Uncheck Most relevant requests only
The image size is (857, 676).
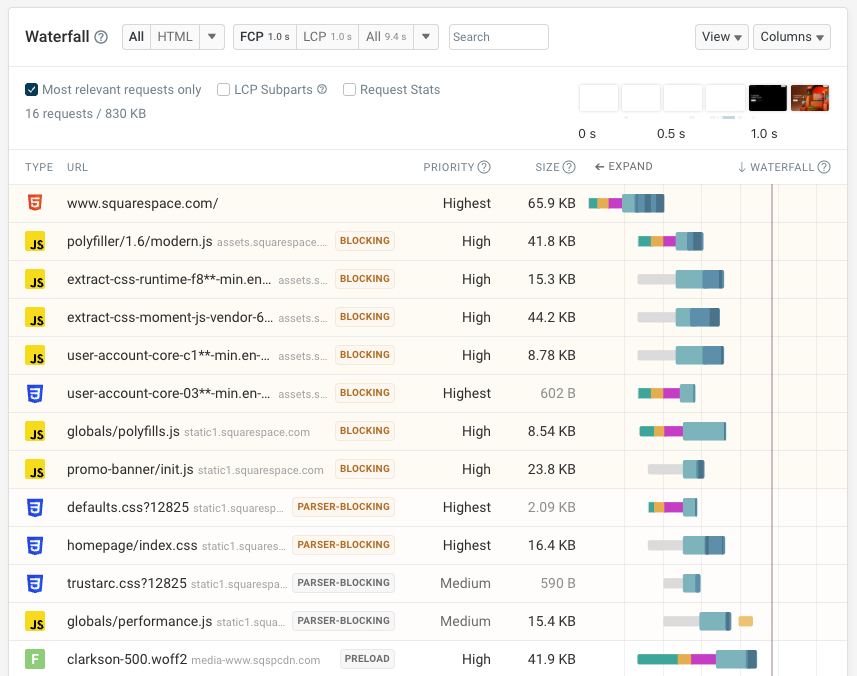[x=32, y=90]
